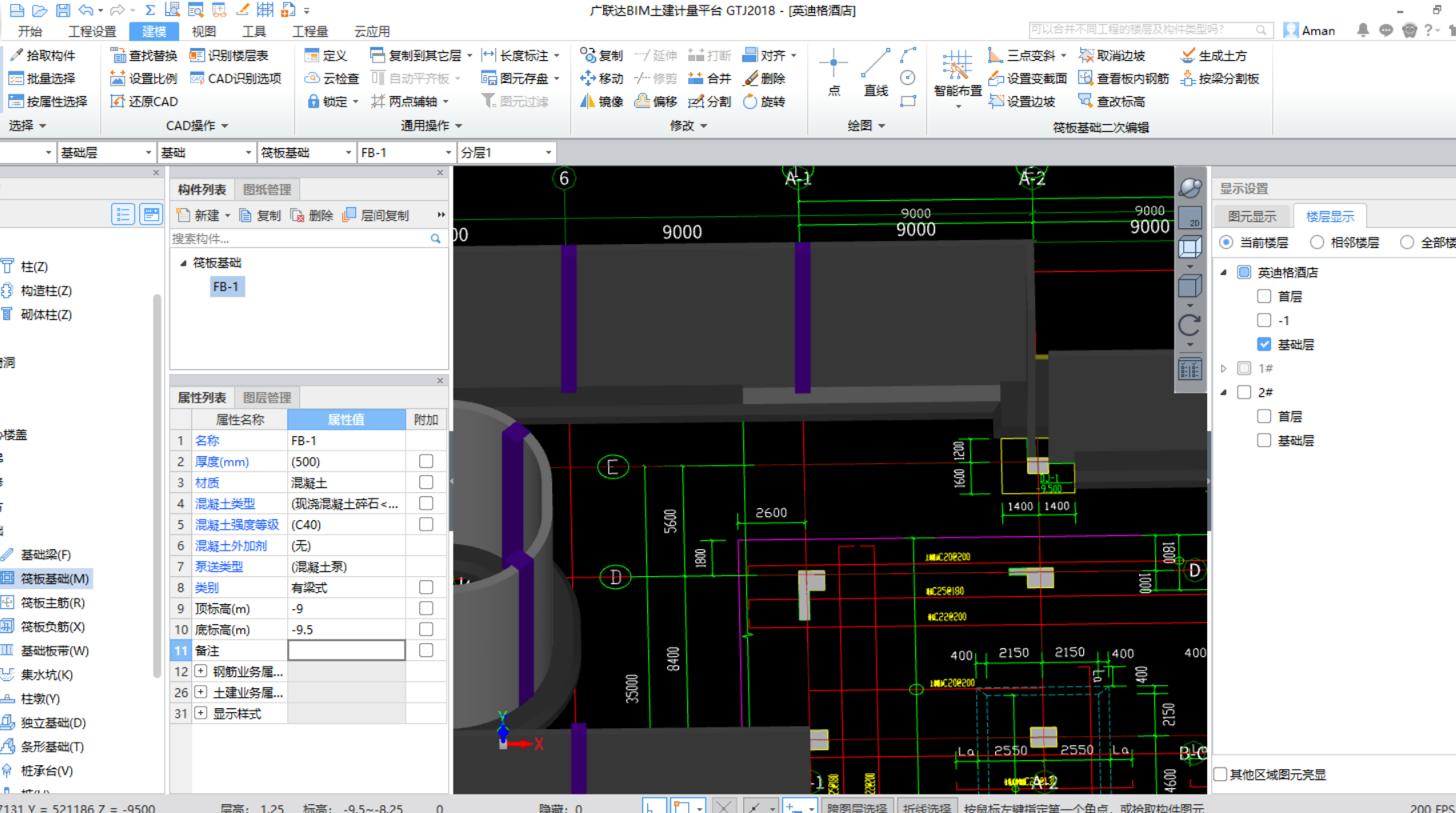Click the 还原CAD restore tool
The height and width of the screenshot is (813, 1456).
(144, 102)
